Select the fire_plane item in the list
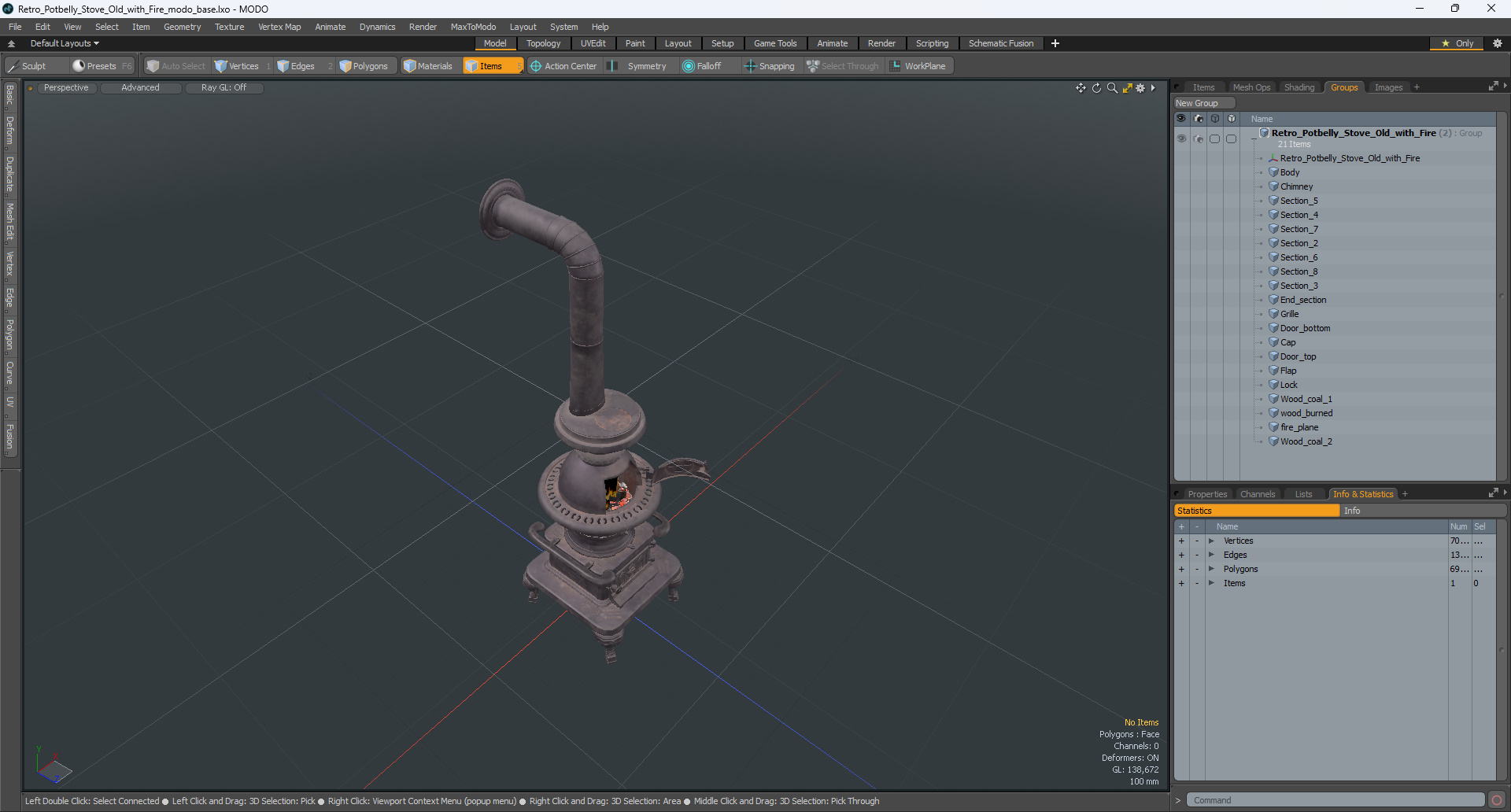The width and height of the screenshot is (1511, 812). [x=1299, y=427]
